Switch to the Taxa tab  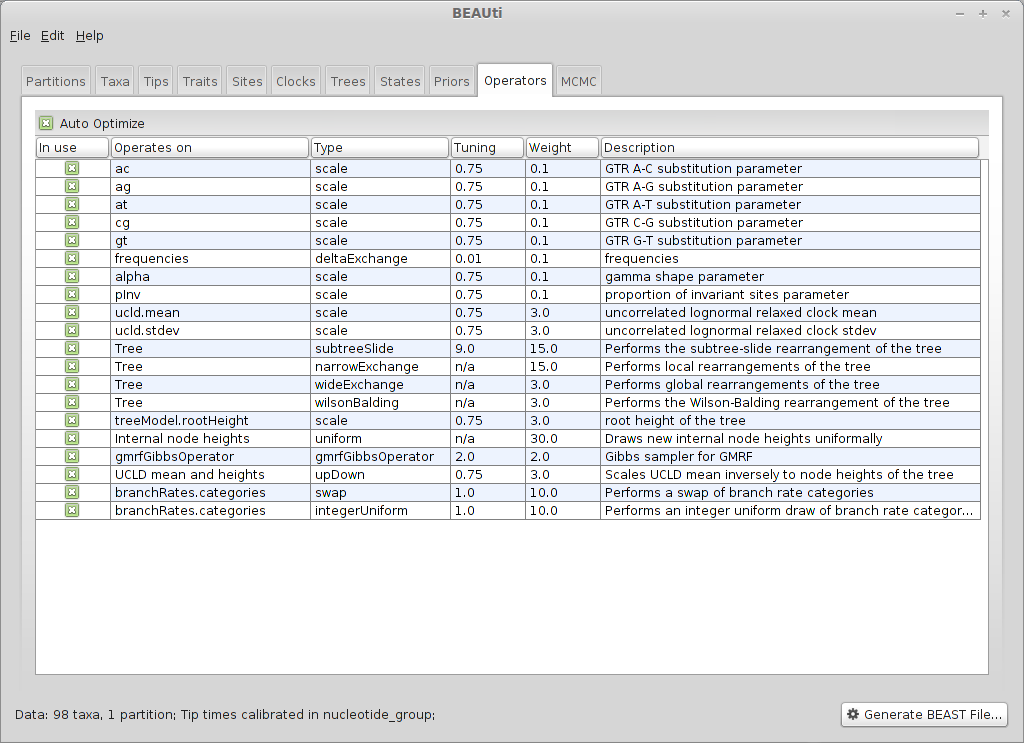115,82
